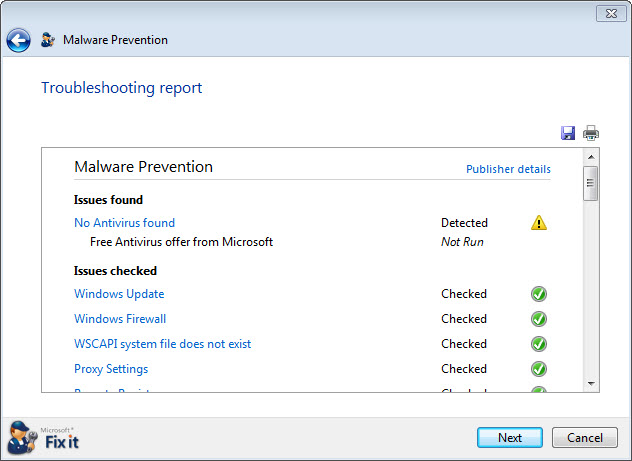Click the Cancel button
Screen dimensions: 632x461
click(x=585, y=438)
